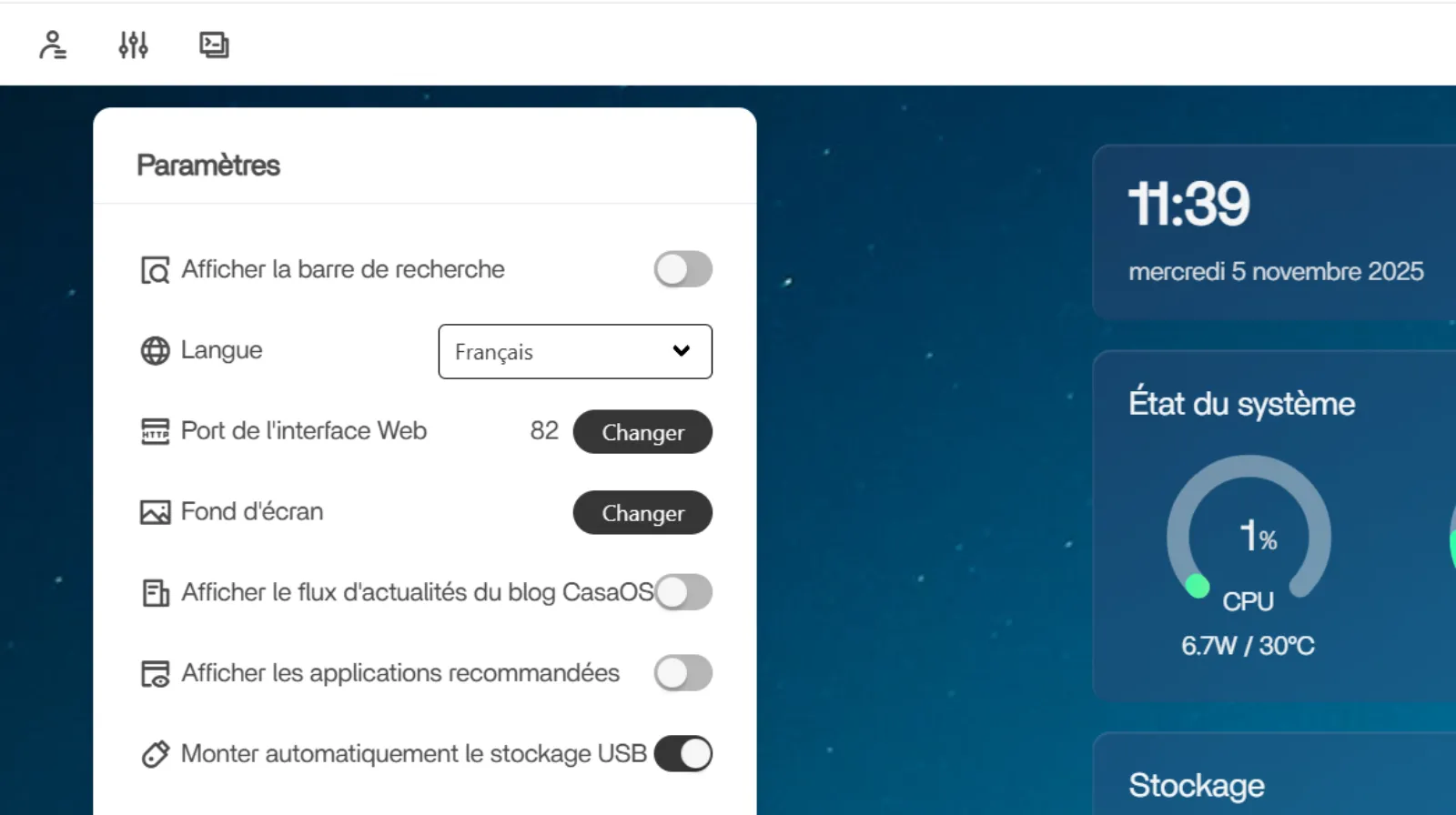1456x815 pixels.
Task: Click the search bar icon beside Afficher la barre
Action: (155, 270)
